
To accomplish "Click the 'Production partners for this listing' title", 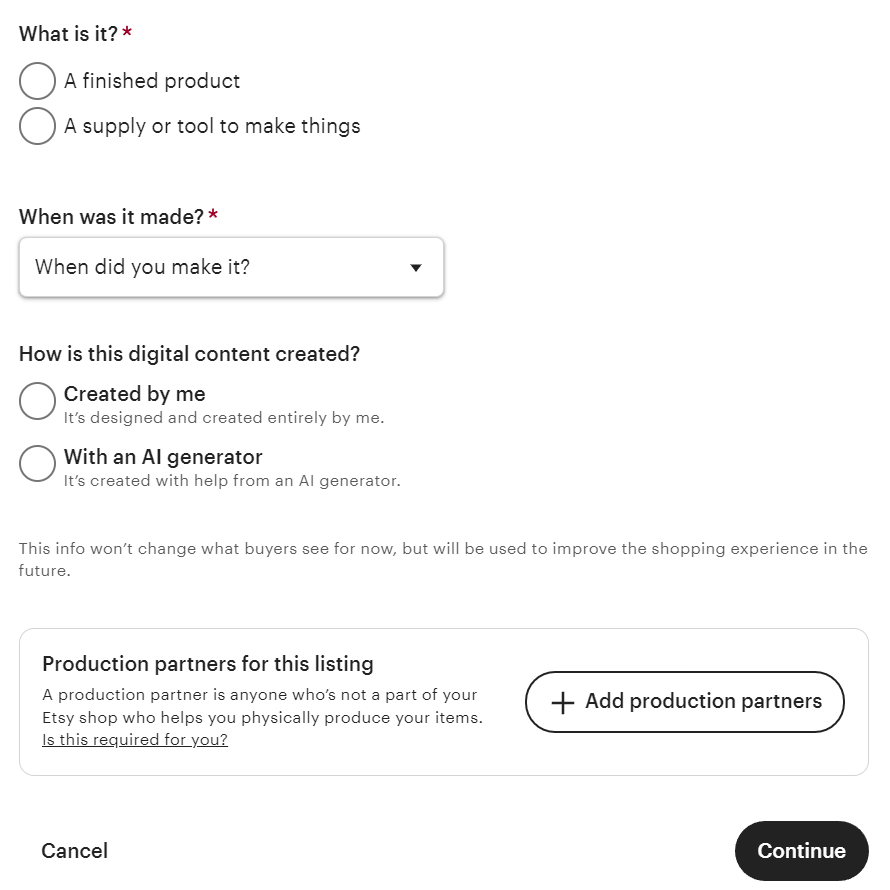I will coord(208,664).
